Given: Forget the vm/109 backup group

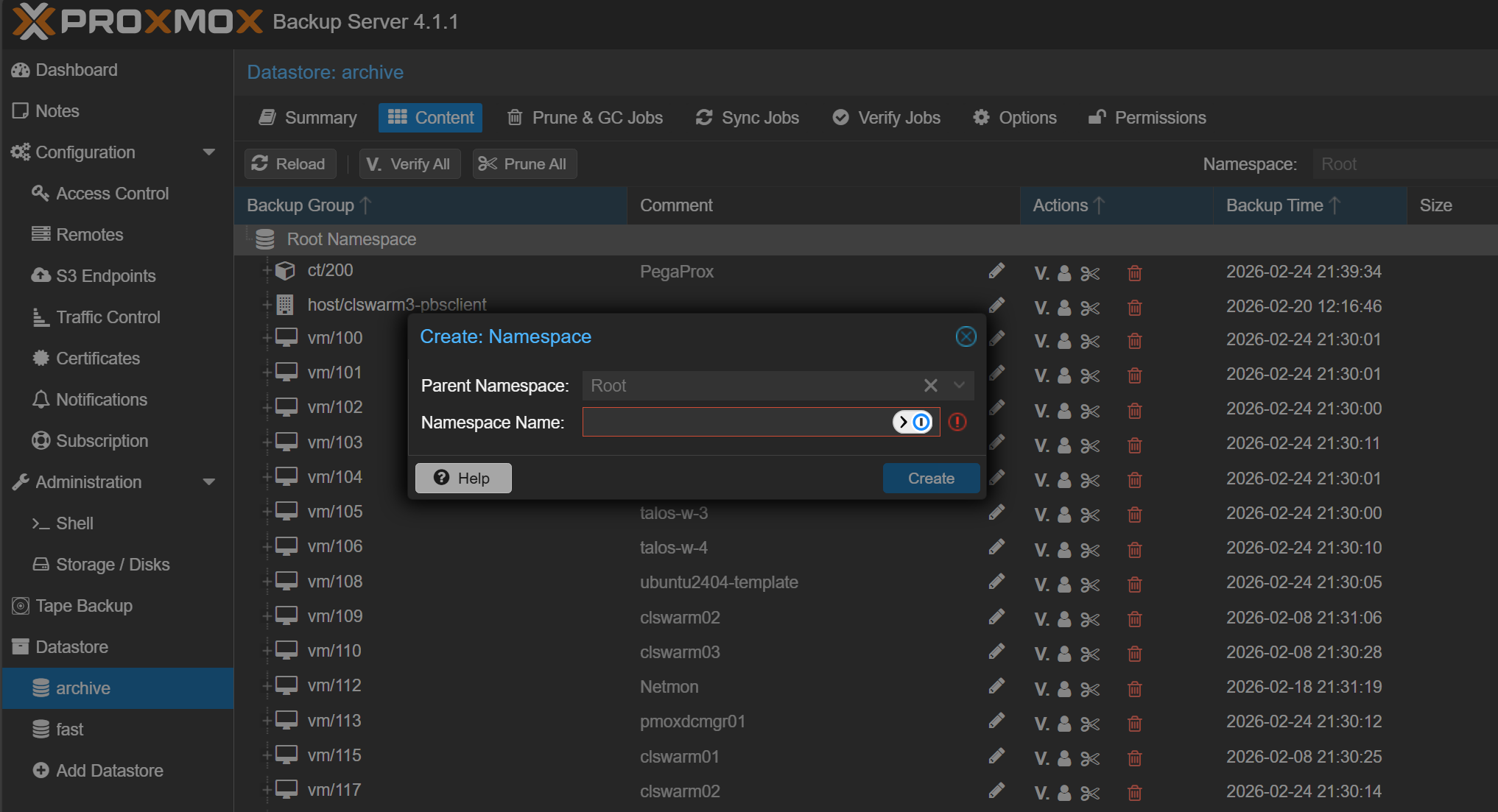Looking at the screenshot, I should 1134,619.
